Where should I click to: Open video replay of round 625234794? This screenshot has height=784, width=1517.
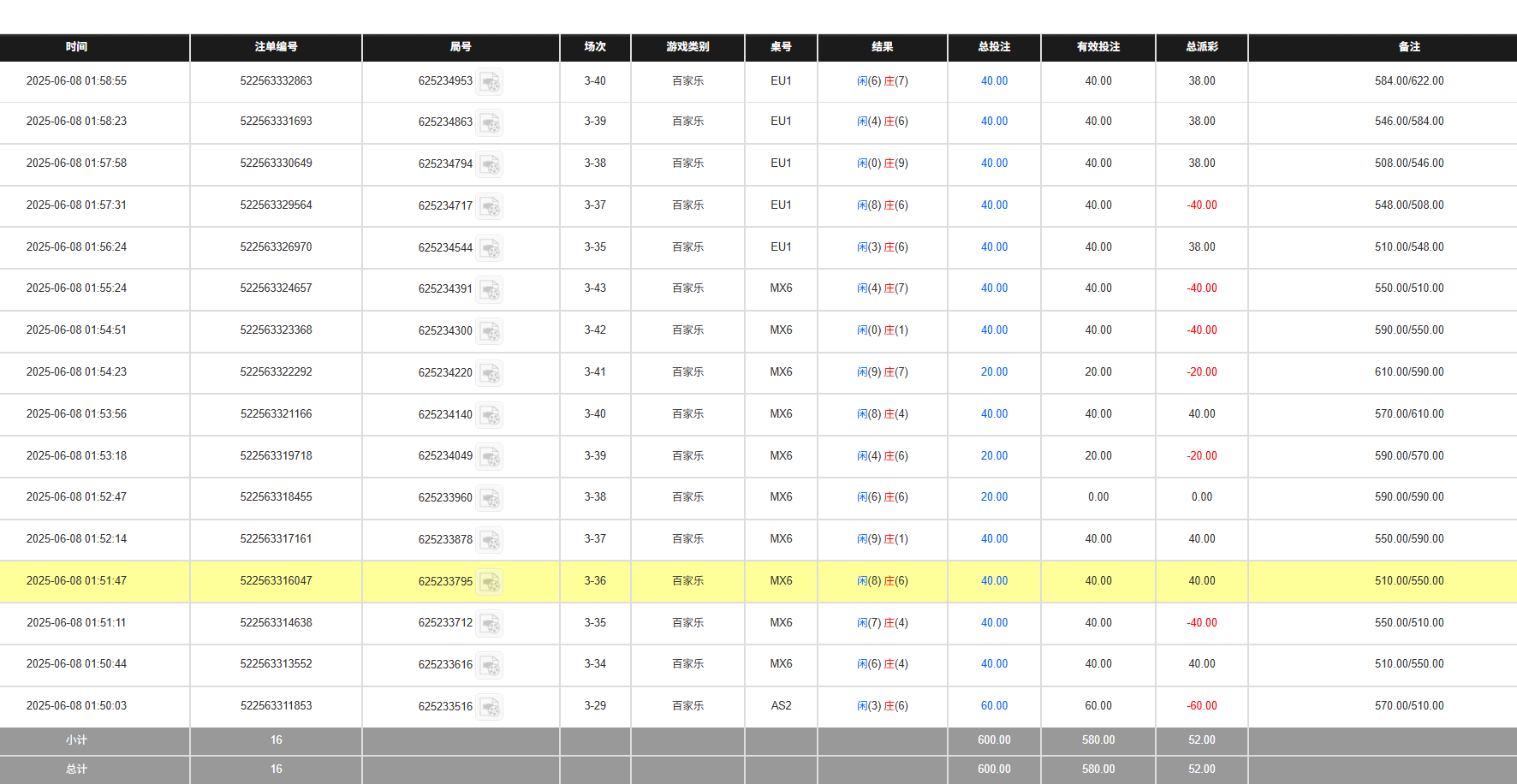pos(490,164)
